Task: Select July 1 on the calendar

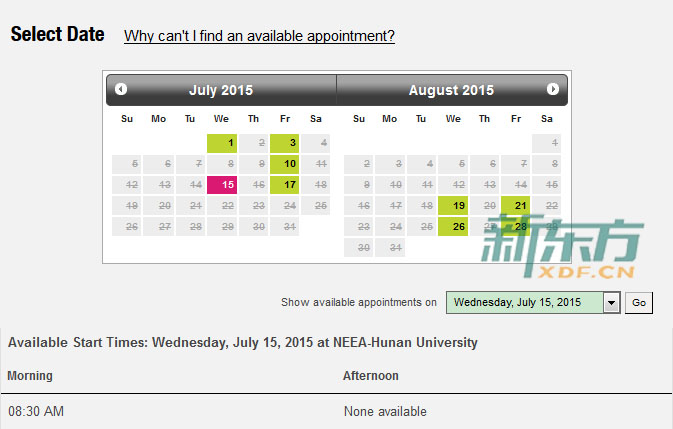Action: (222, 143)
